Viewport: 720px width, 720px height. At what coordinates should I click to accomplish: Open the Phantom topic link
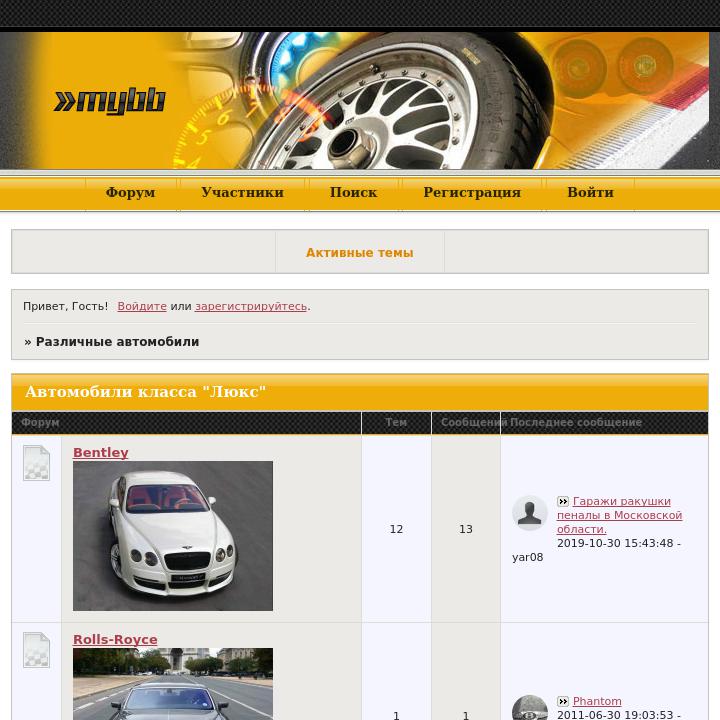(x=597, y=701)
